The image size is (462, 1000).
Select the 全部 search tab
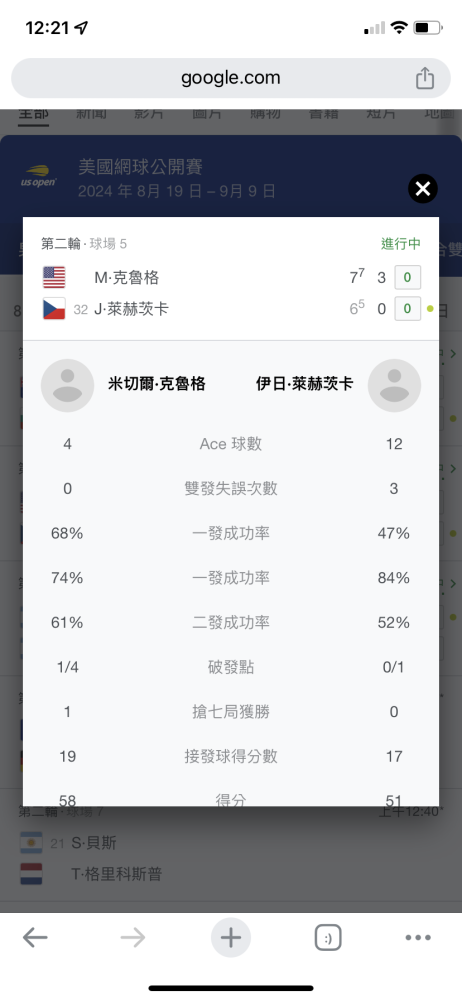[x=33, y=115]
